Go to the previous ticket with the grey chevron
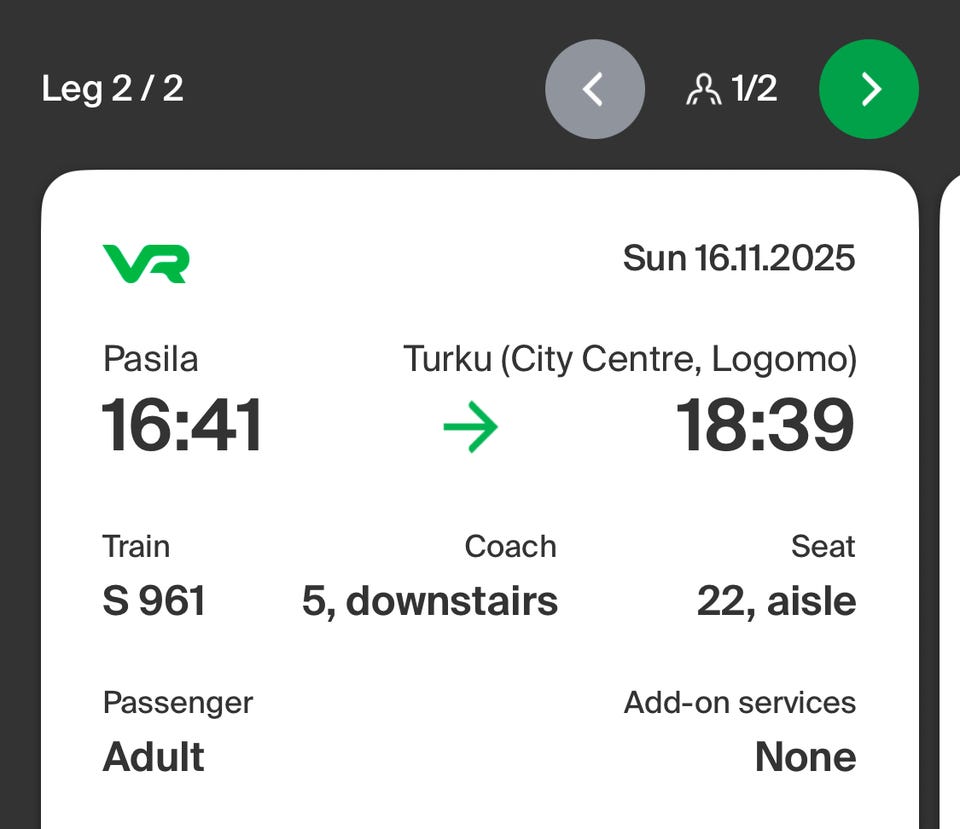 (595, 89)
